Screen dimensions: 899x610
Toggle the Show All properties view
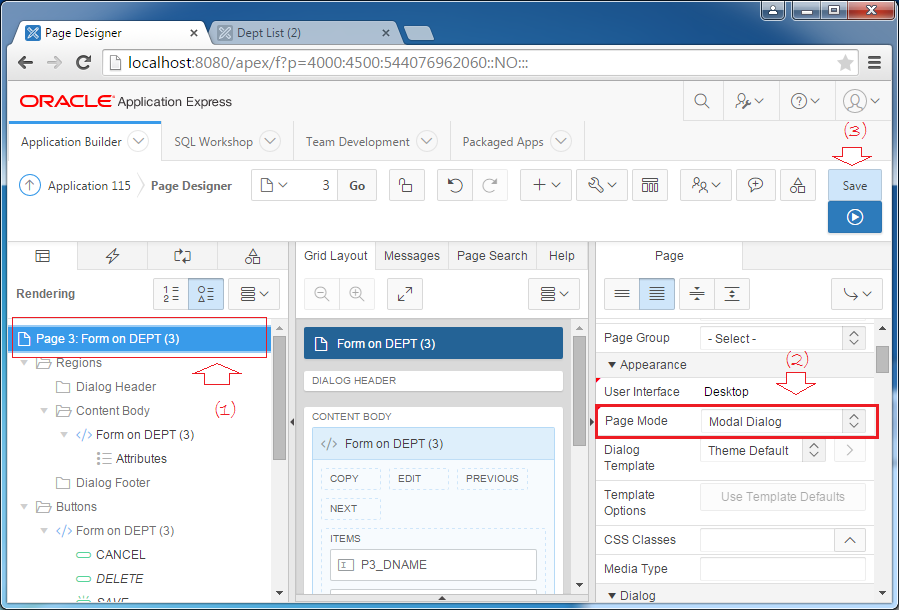656,293
